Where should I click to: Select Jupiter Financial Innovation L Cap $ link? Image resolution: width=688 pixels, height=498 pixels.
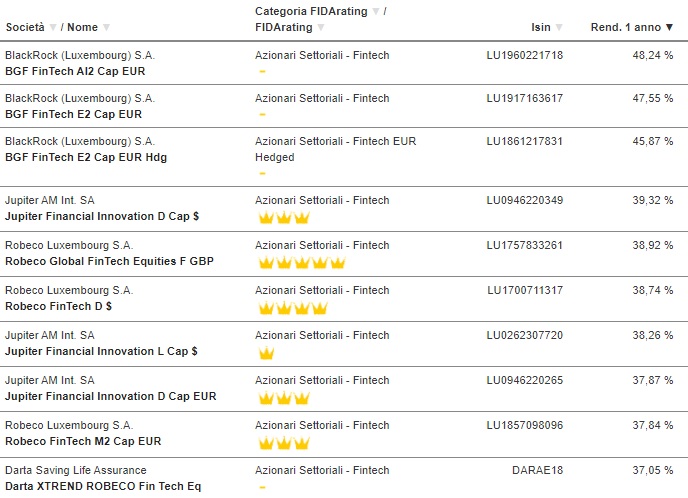pos(101,351)
